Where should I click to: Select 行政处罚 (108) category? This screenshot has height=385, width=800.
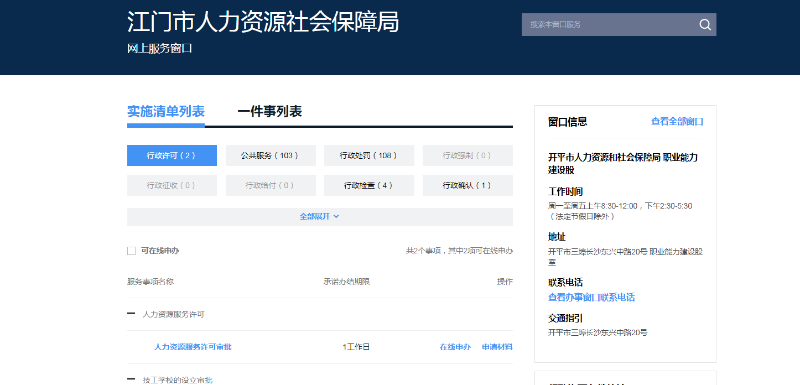tap(369, 156)
